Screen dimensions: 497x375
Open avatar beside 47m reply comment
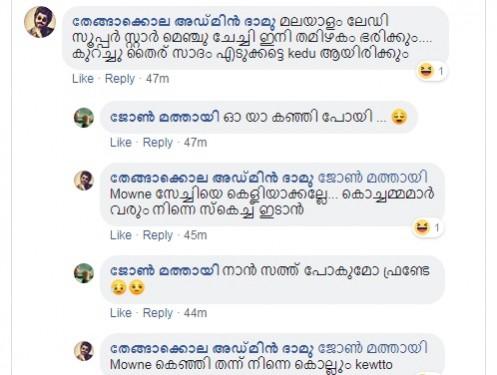(84, 118)
